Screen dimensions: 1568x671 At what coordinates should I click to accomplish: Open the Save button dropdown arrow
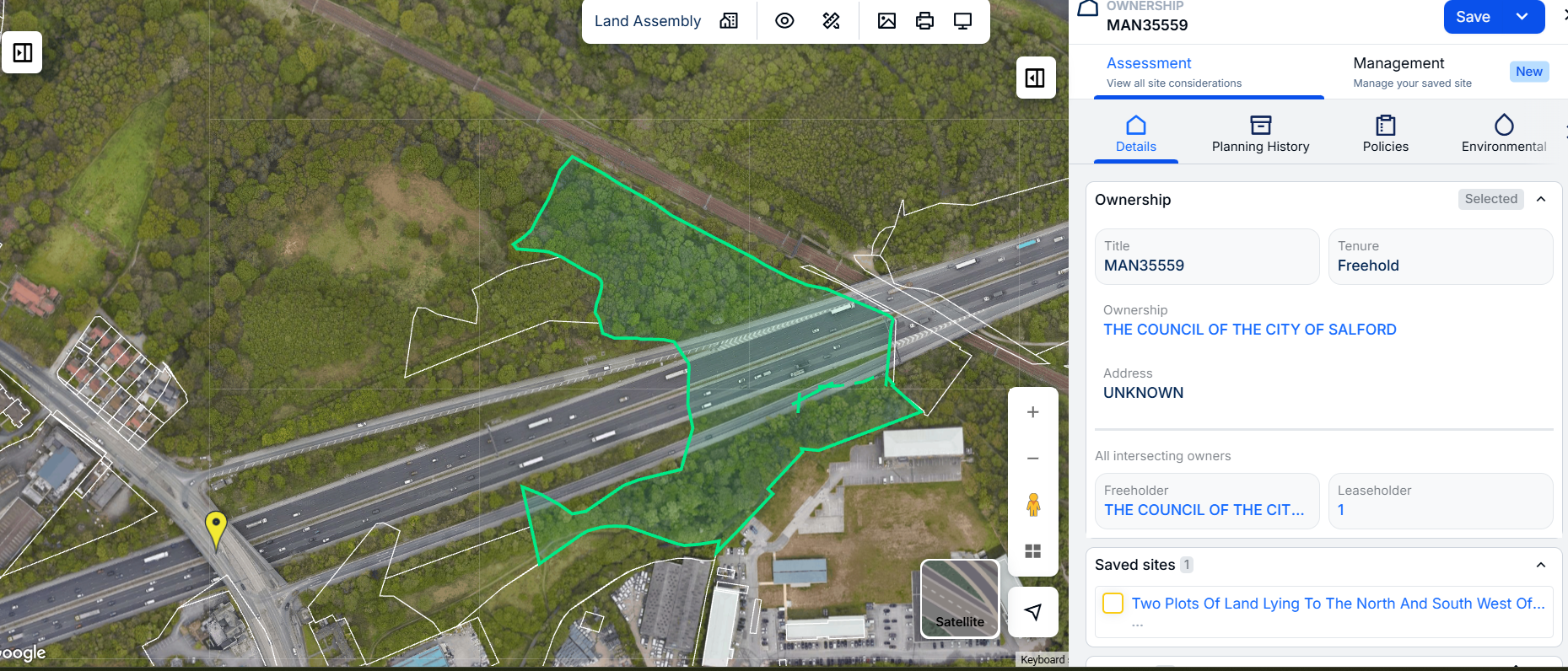[1522, 17]
